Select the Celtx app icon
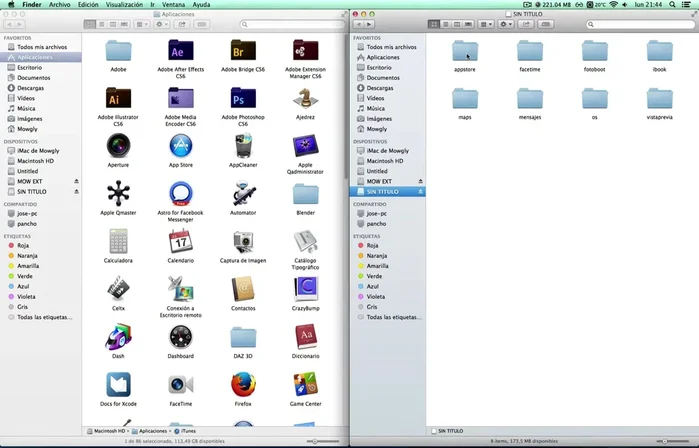699x448 pixels. coord(118,289)
